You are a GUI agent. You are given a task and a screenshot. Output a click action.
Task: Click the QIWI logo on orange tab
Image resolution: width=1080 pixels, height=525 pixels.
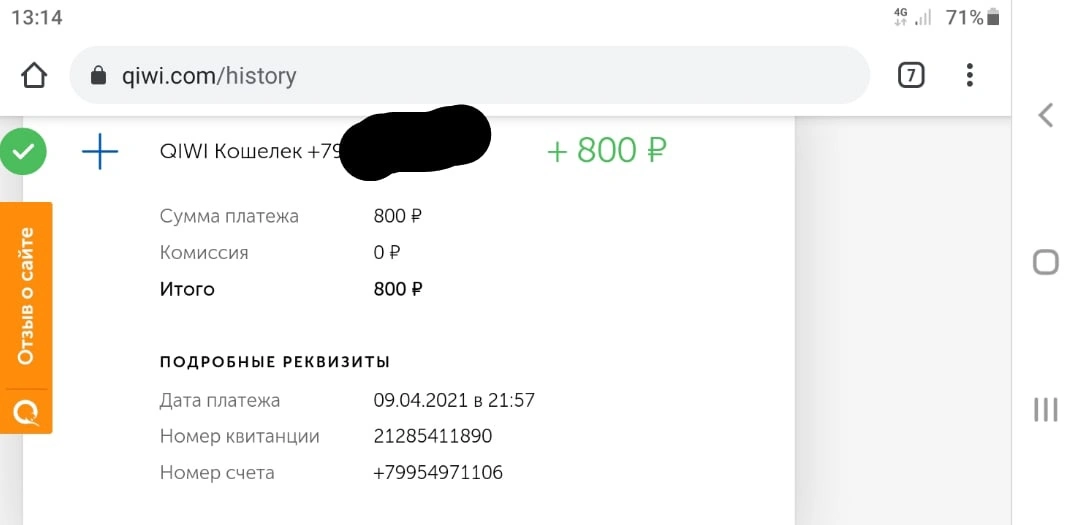[26, 412]
